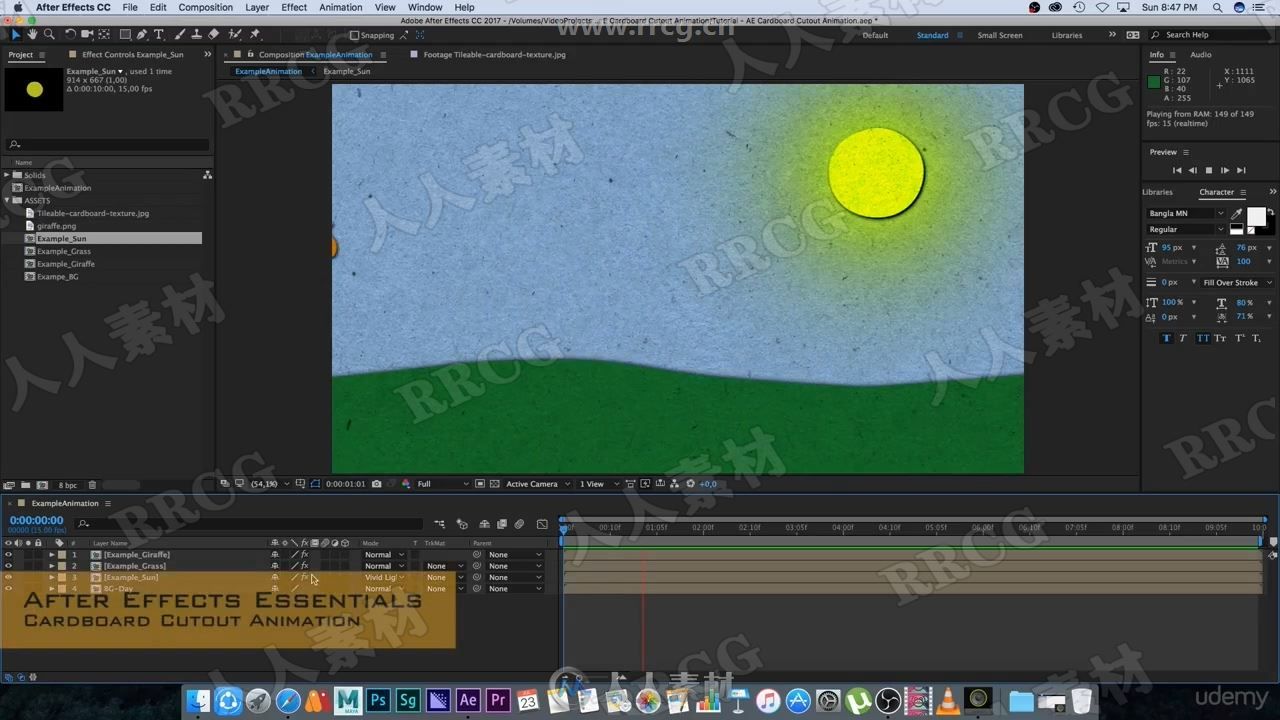Image resolution: width=1280 pixels, height=720 pixels.
Task: Hide the Example_Grass layer eye
Action: [x=9, y=566]
